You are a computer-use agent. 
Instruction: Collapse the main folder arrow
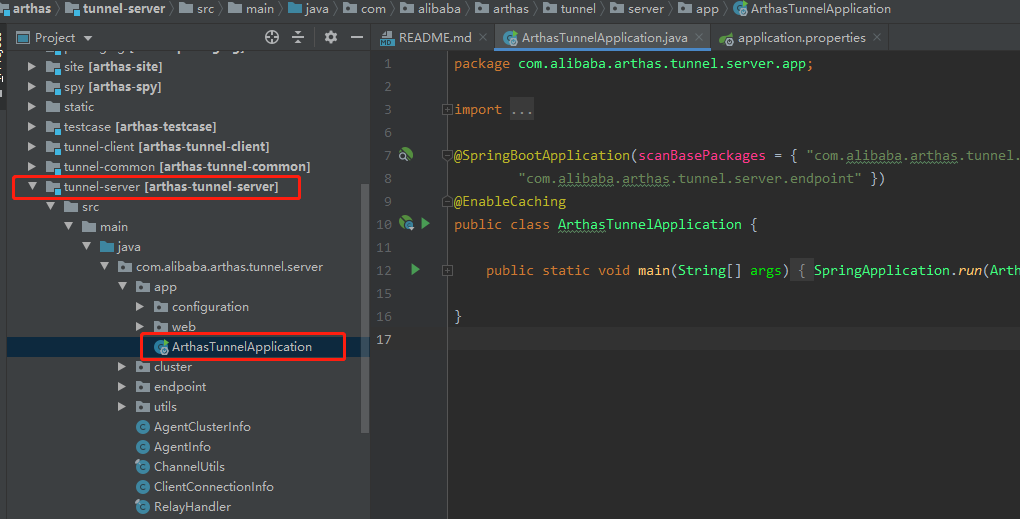coord(68,226)
